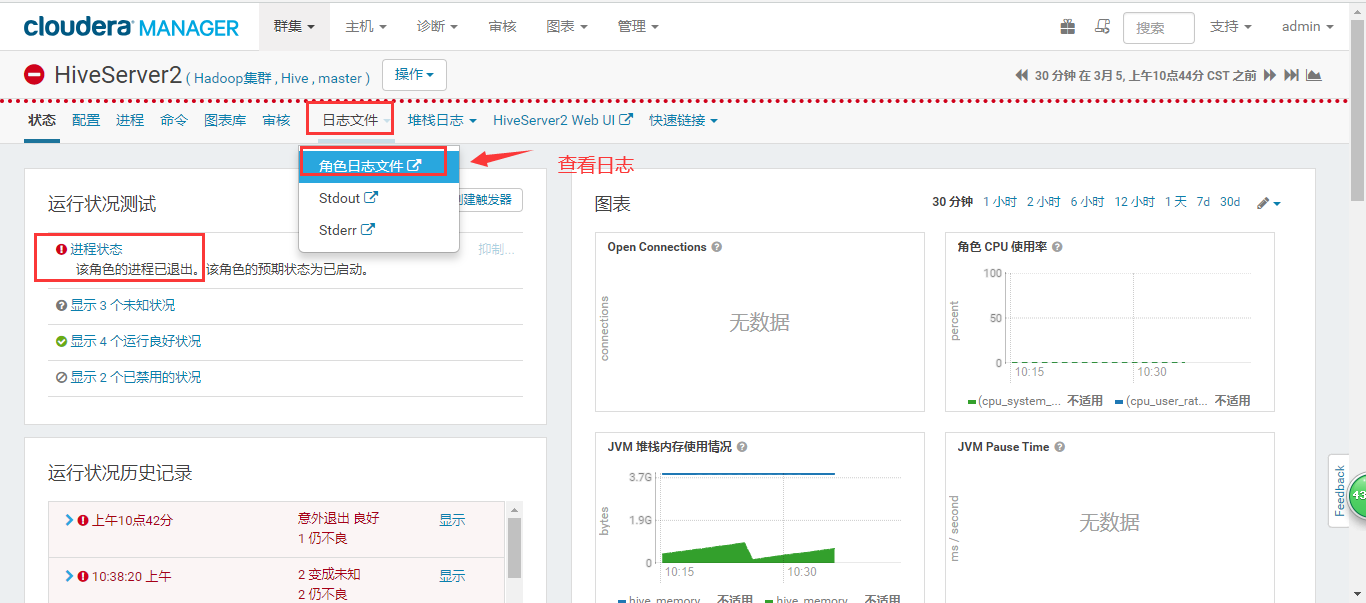Set chart range to 1小时

click(1000, 202)
